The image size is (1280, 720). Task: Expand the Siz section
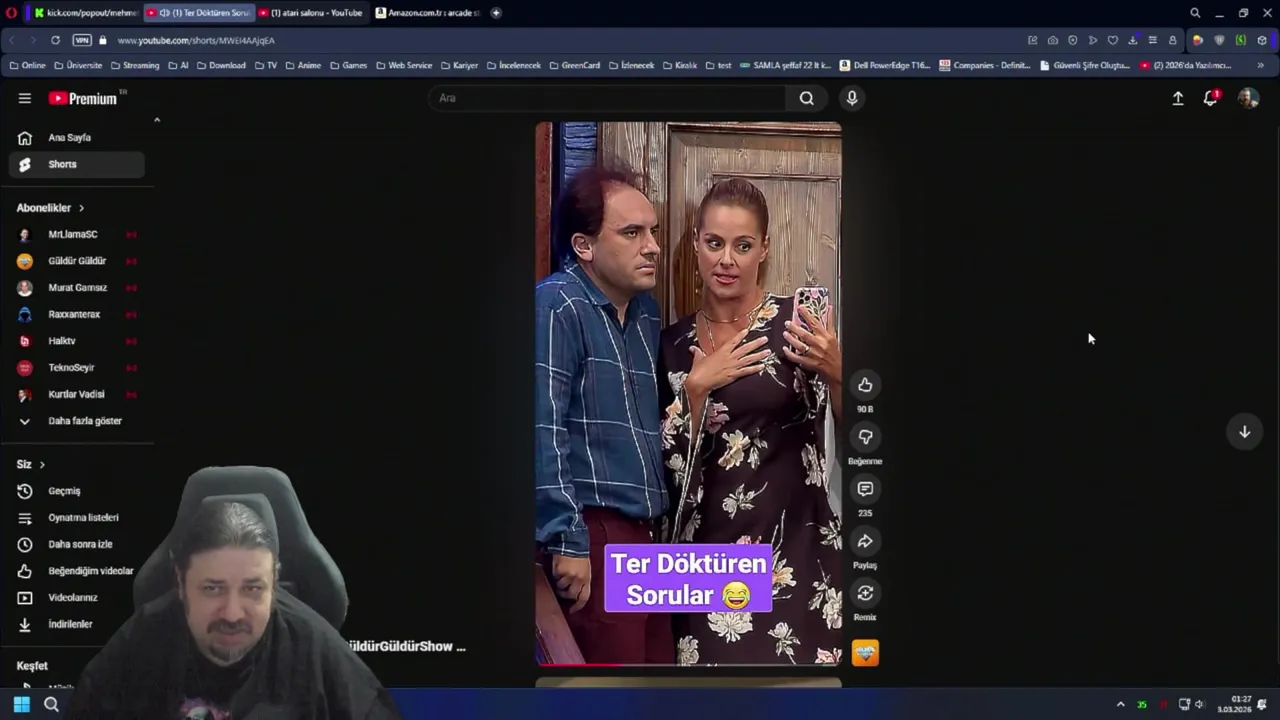(x=31, y=464)
